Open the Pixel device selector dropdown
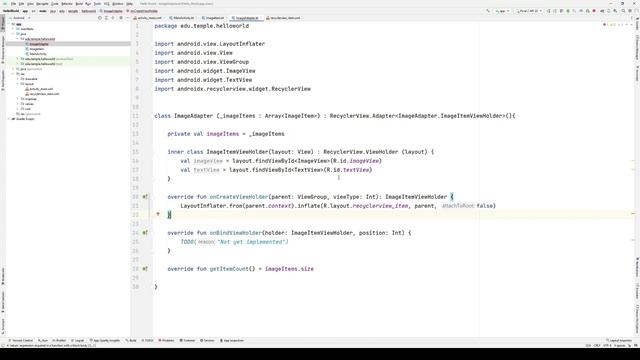This screenshot has width=640, height=360. (x=529, y=11)
